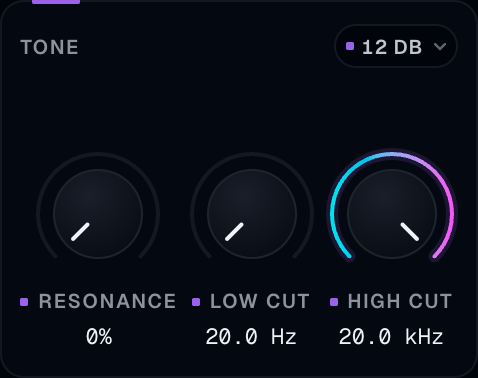Click the chevron arrow in the 12 DB selector

click(x=440, y=47)
